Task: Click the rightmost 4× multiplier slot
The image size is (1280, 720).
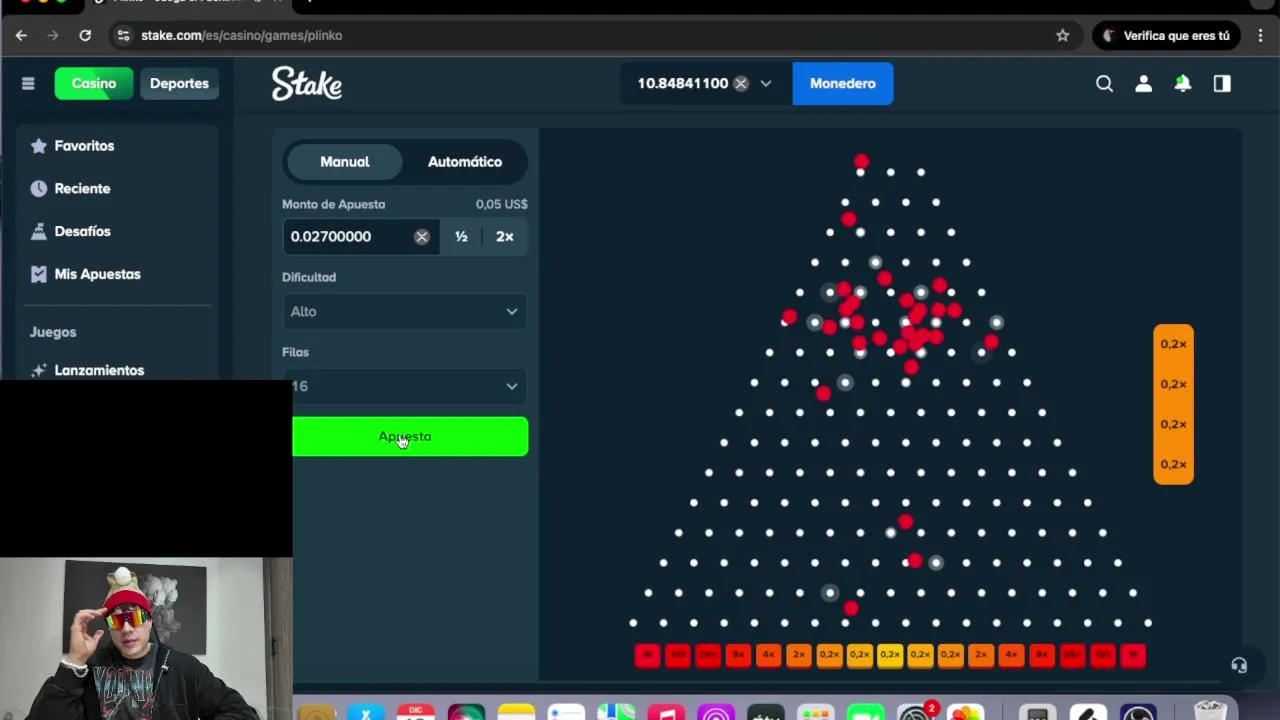Action: pos(1011,655)
